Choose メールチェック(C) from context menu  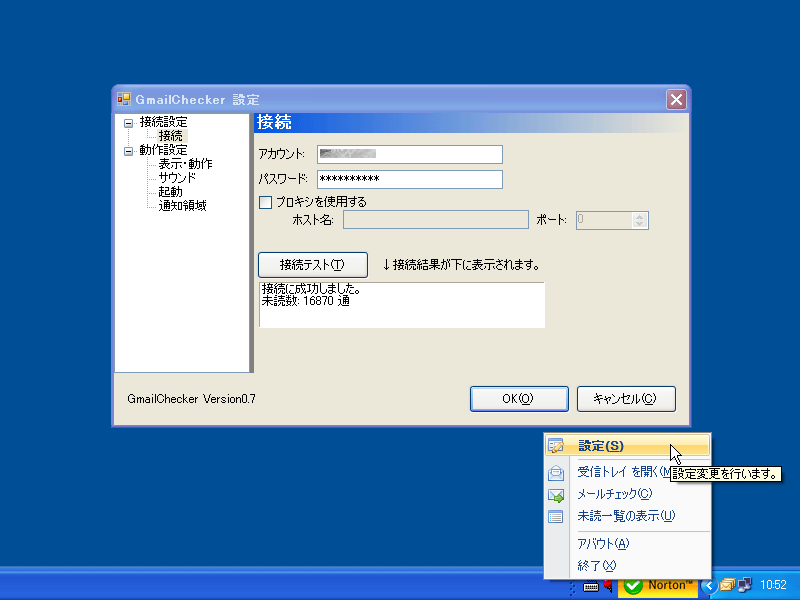click(x=628, y=494)
